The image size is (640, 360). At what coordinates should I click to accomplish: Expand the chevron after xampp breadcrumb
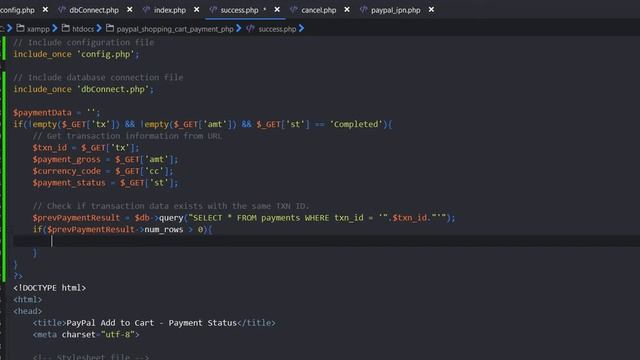pos(55,29)
